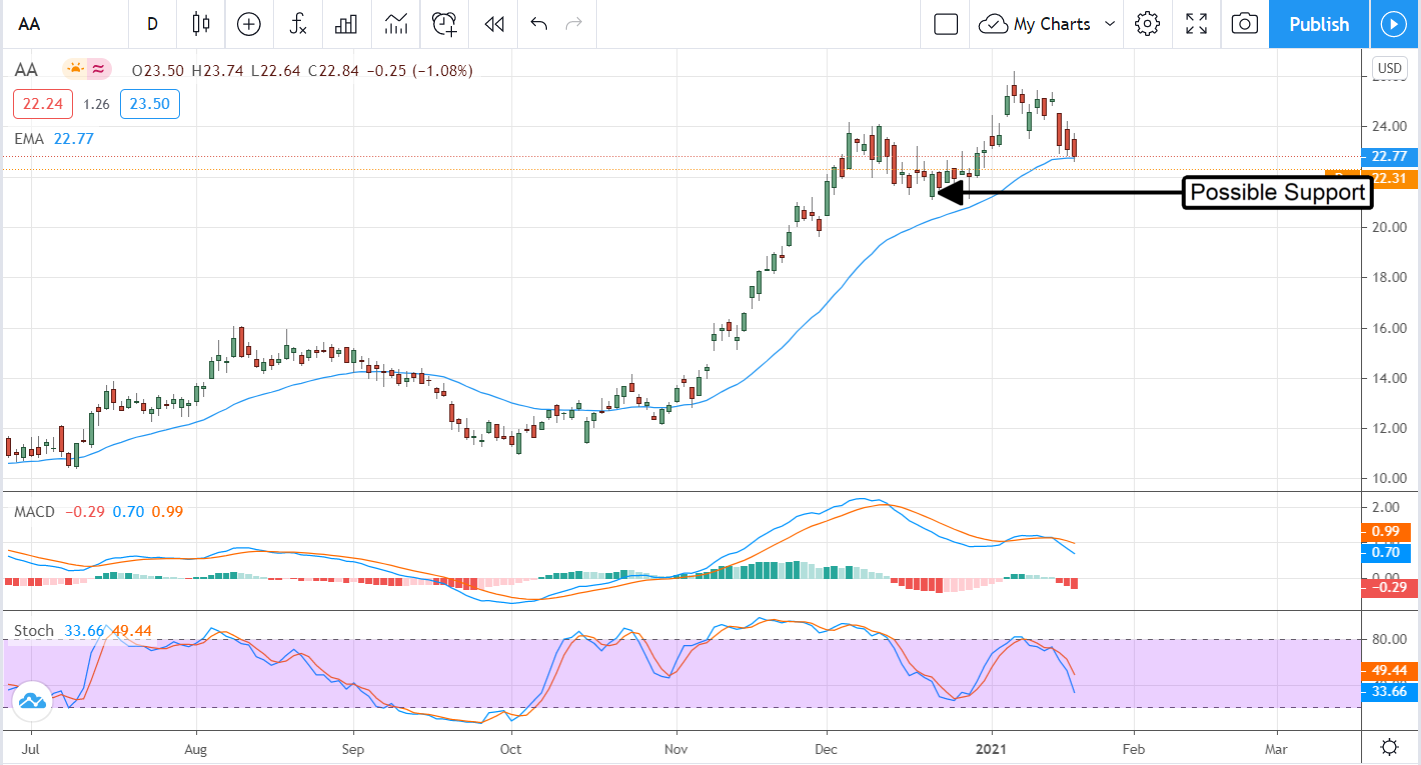Click the blue 23.50 buy price button
Image resolution: width=1421 pixels, height=765 pixels.
click(x=149, y=104)
